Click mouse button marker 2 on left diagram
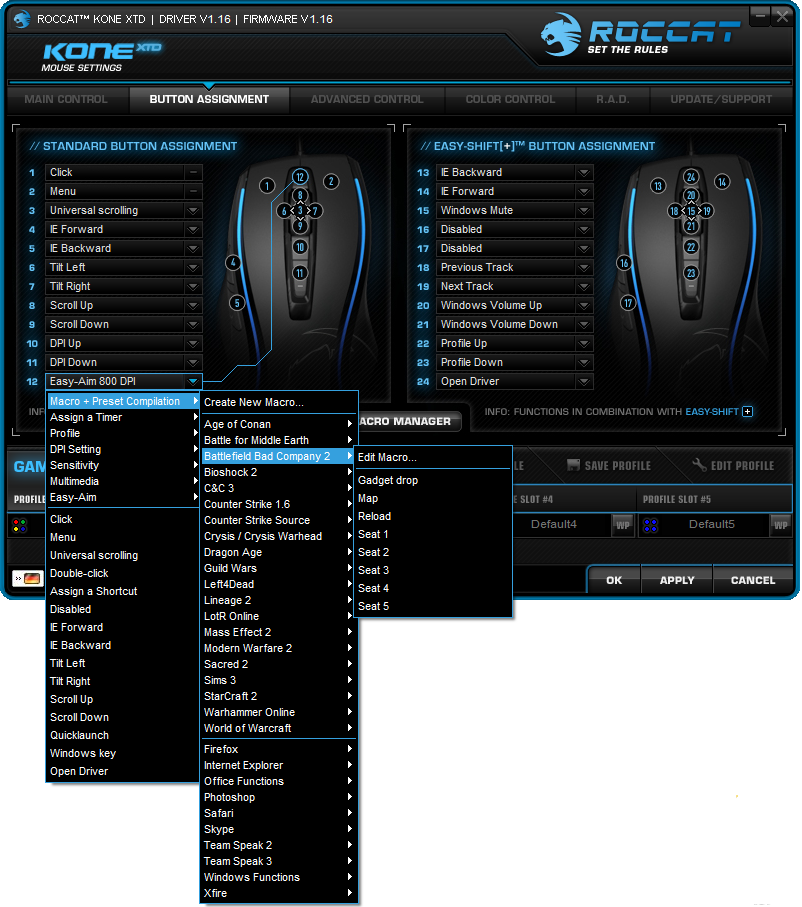The image size is (802, 907). tap(331, 182)
